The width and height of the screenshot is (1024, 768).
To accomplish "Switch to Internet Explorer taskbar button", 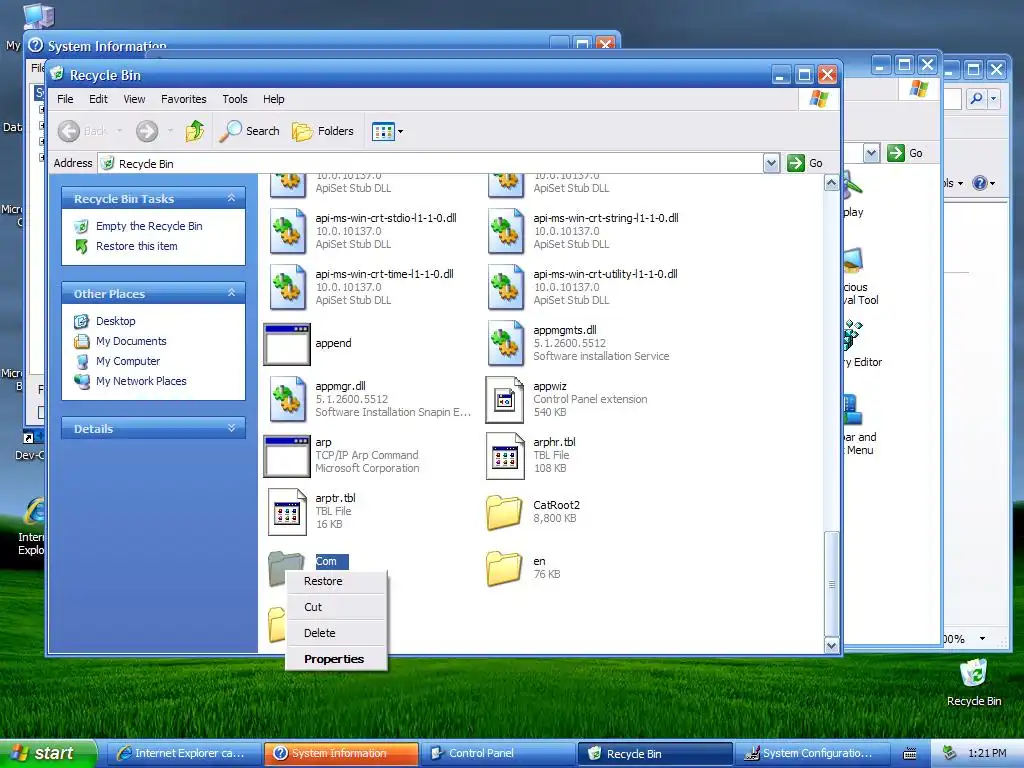I will click(182, 754).
